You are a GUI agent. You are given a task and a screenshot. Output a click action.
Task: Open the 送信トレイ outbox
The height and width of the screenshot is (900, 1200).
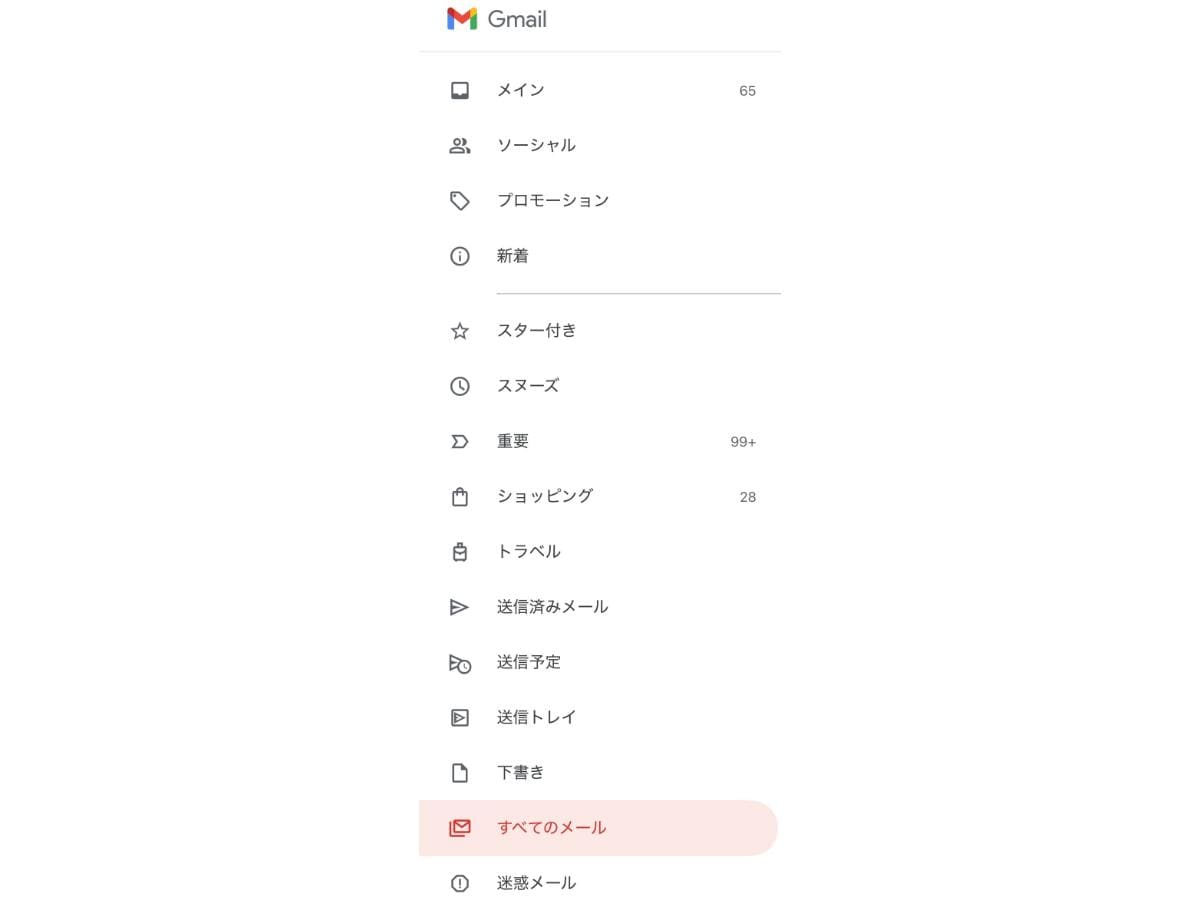pos(536,717)
